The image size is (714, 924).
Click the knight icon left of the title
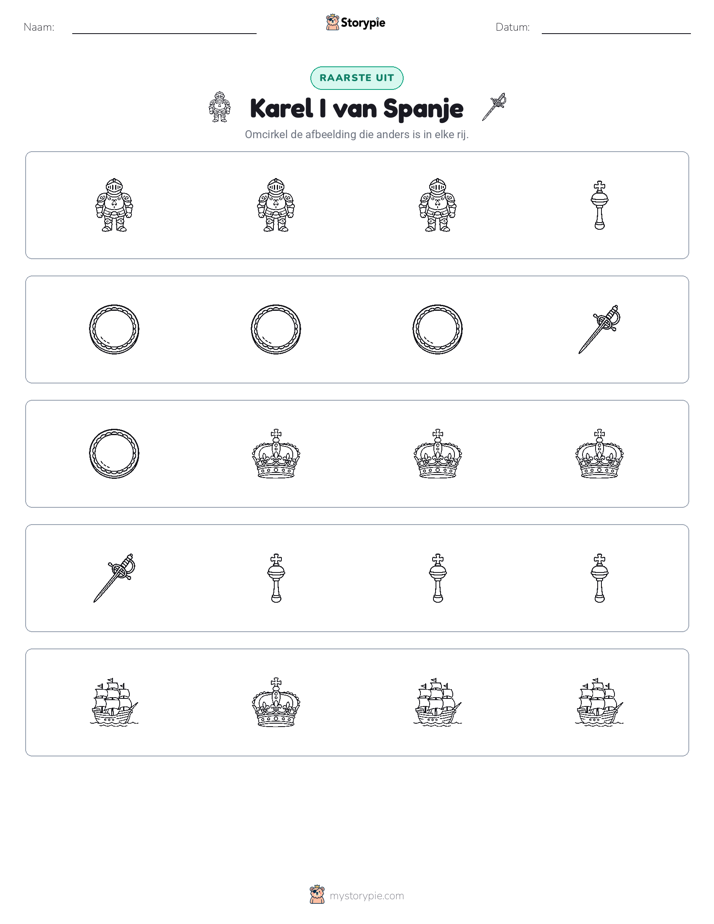tap(219, 107)
